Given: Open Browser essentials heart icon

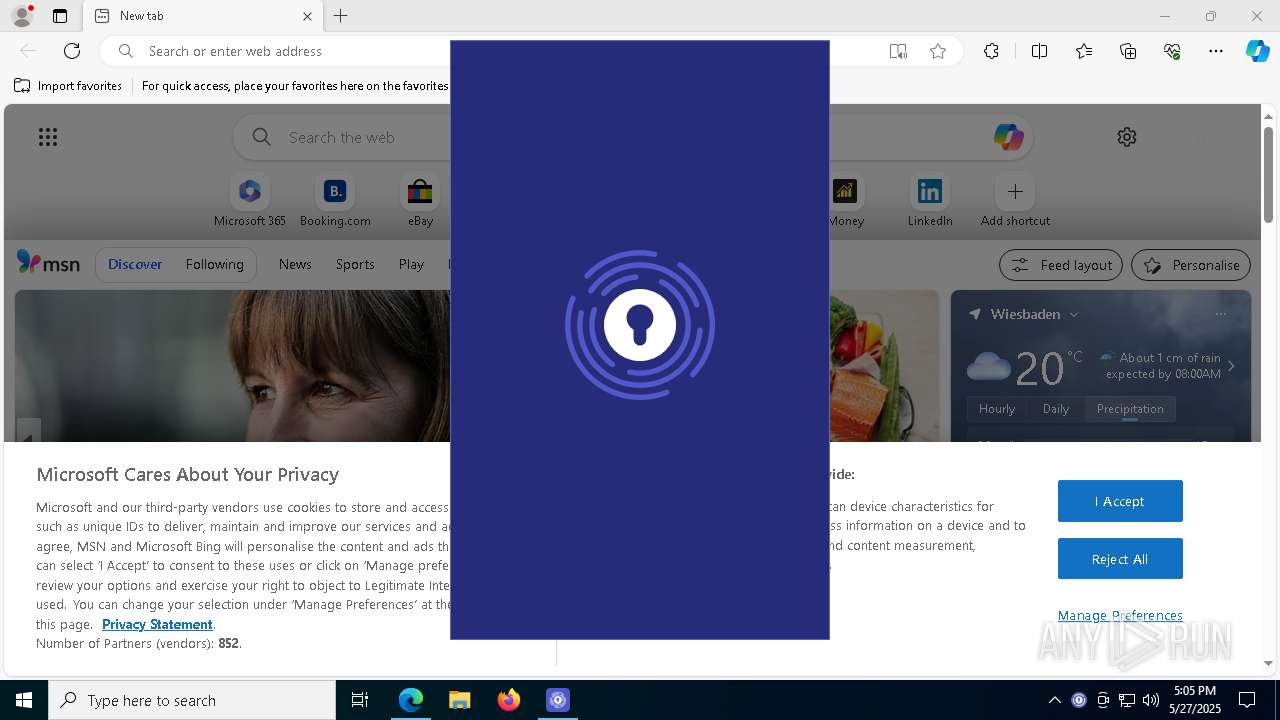Looking at the screenshot, I should click(1172, 51).
